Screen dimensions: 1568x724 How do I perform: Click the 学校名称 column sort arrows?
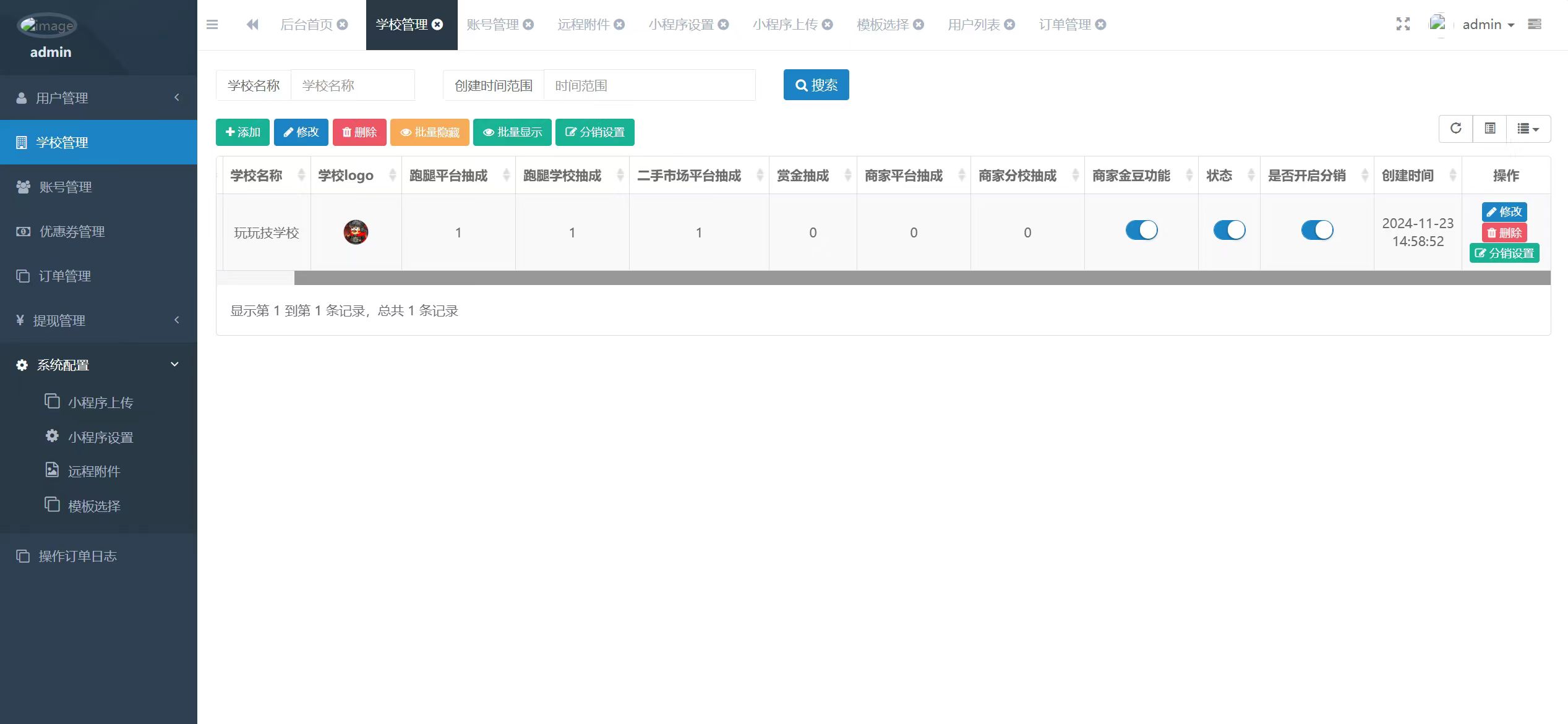(301, 176)
